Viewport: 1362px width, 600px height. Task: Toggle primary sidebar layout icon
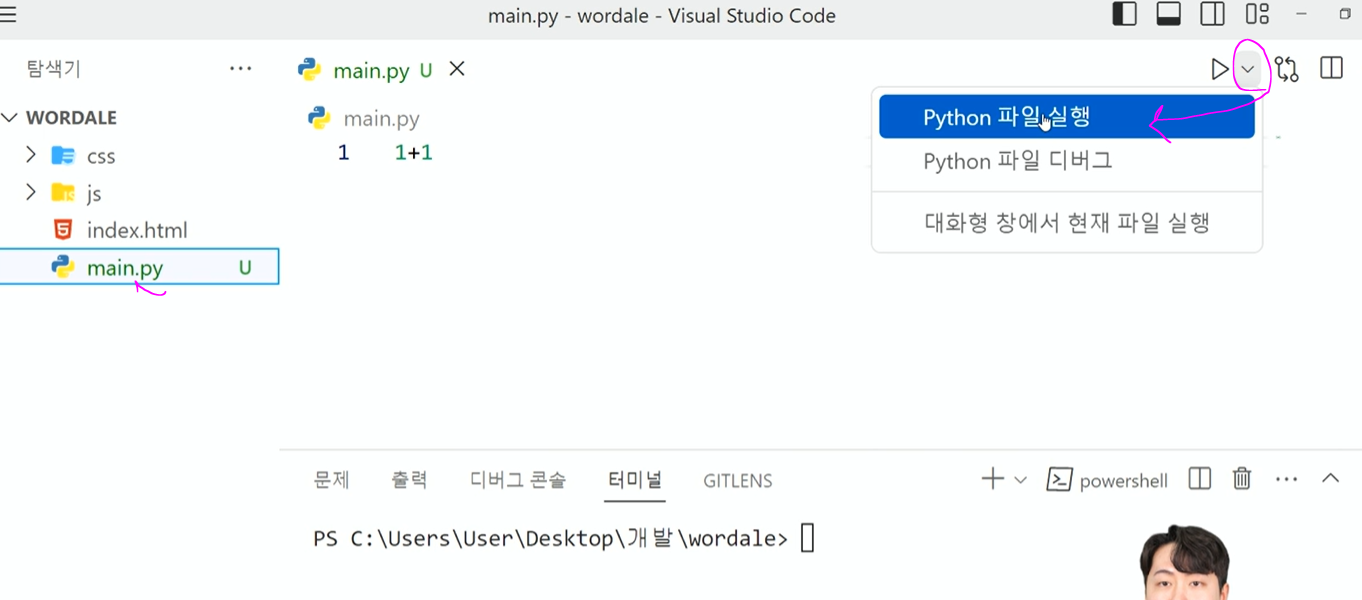coord(1125,15)
